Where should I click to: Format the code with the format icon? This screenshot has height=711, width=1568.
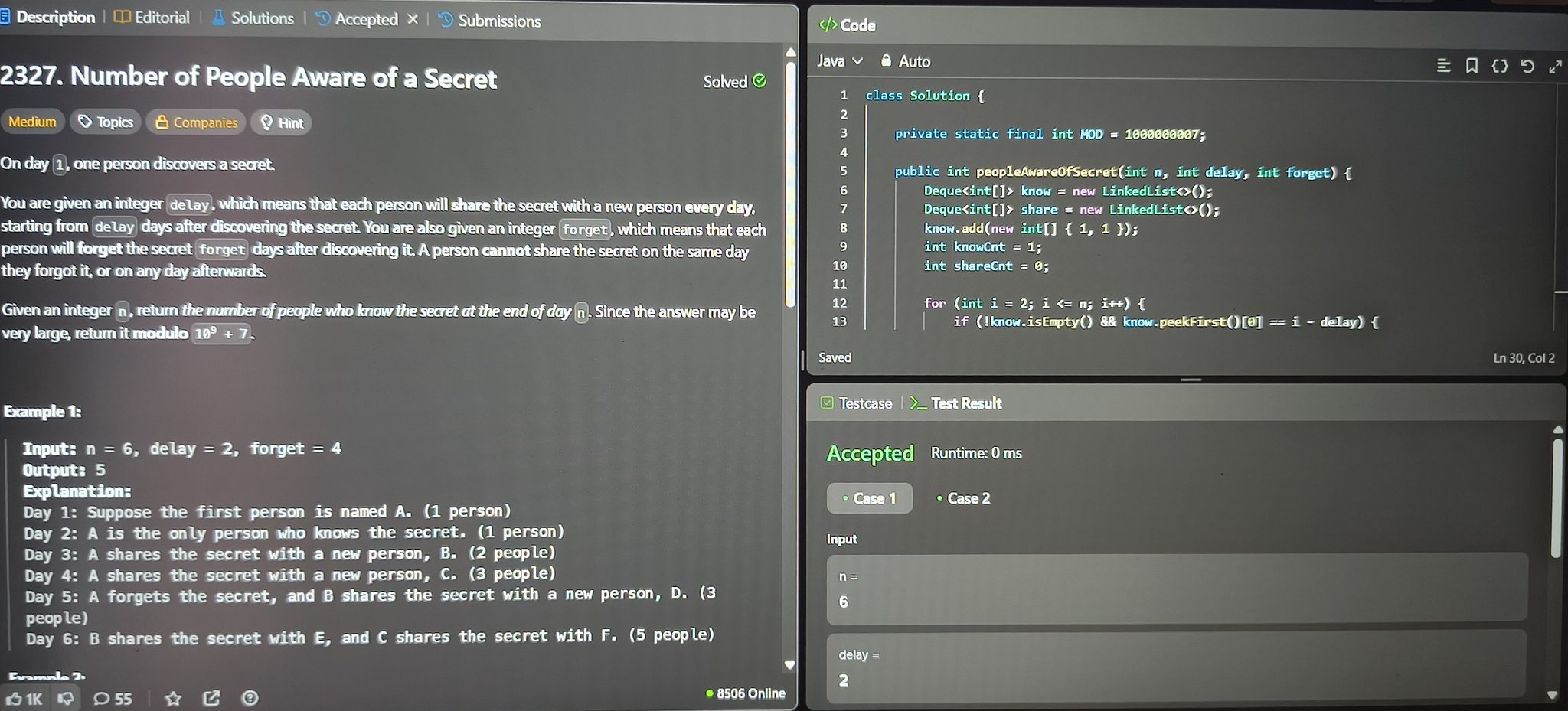pos(1444,66)
